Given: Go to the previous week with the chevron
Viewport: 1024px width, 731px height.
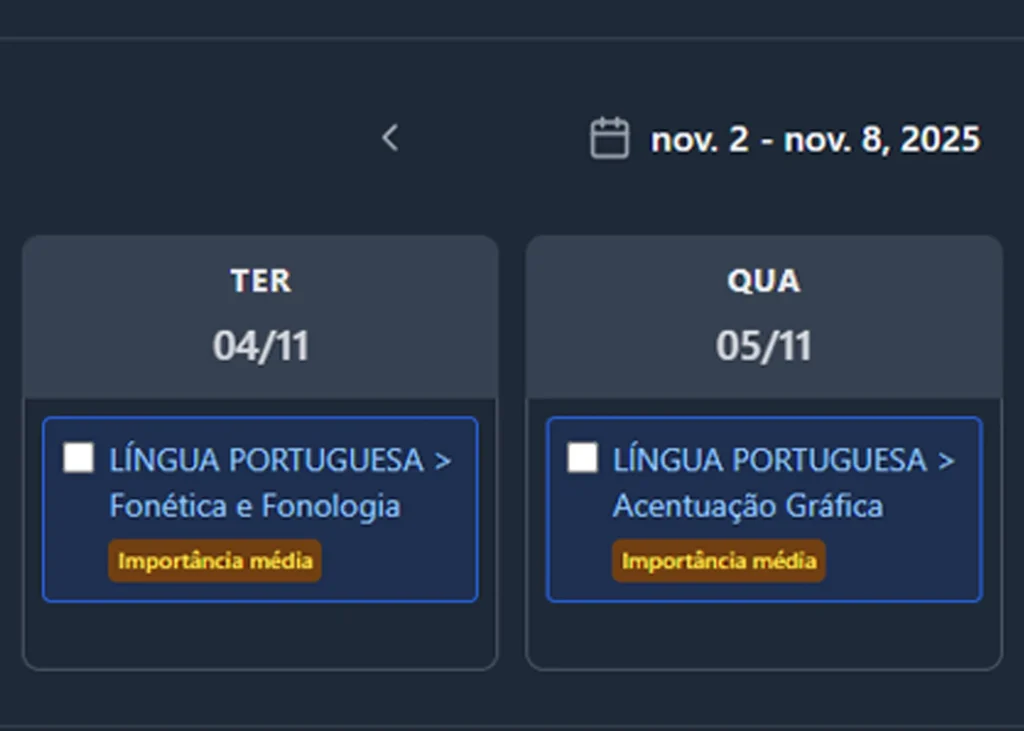Looking at the screenshot, I should point(390,138).
